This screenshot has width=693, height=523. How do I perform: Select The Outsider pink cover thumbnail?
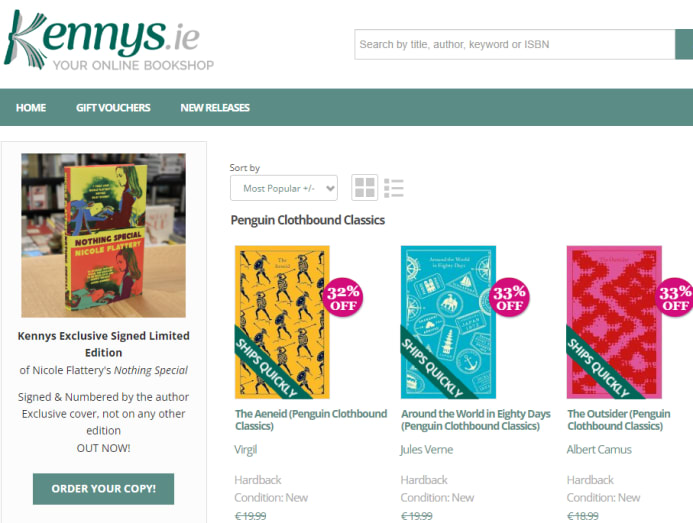pyautogui.click(x=614, y=322)
